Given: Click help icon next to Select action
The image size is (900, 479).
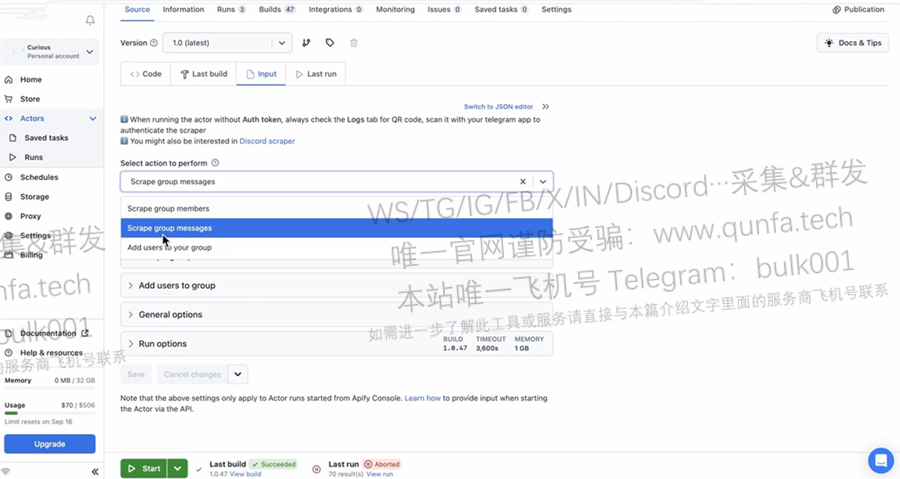Looking at the screenshot, I should pos(215,163).
